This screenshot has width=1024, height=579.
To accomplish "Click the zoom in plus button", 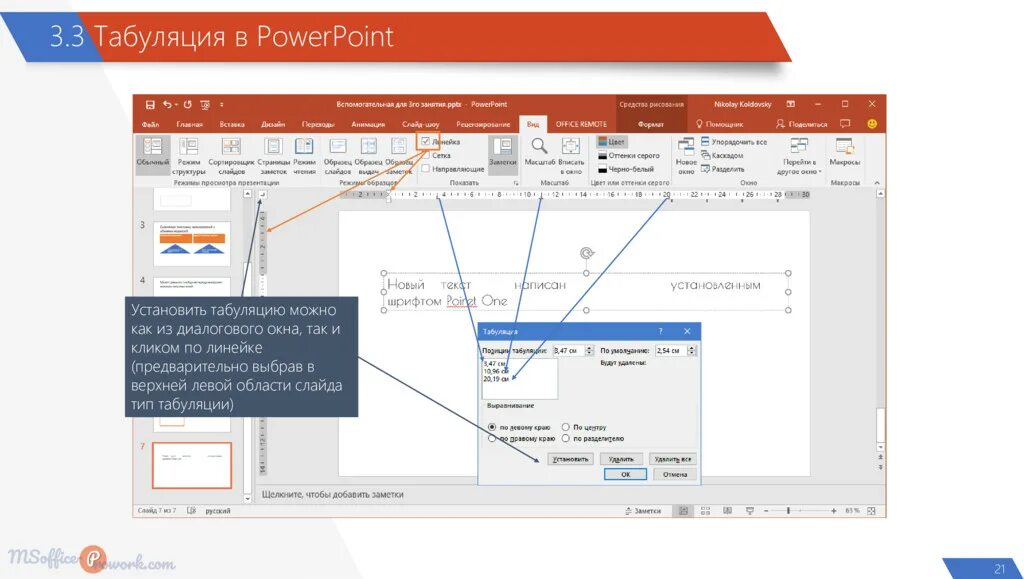I will (x=834, y=511).
